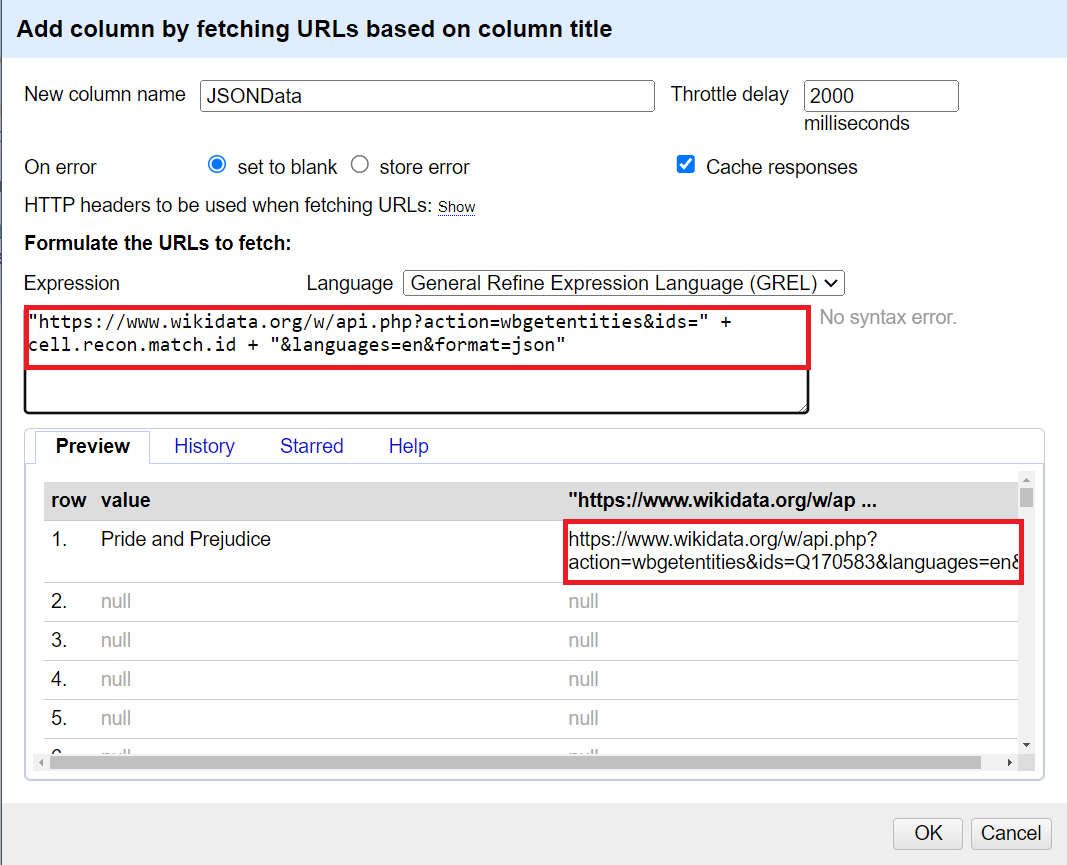The width and height of the screenshot is (1067, 865).
Task: Confirm the dialog with OK
Action: point(928,833)
